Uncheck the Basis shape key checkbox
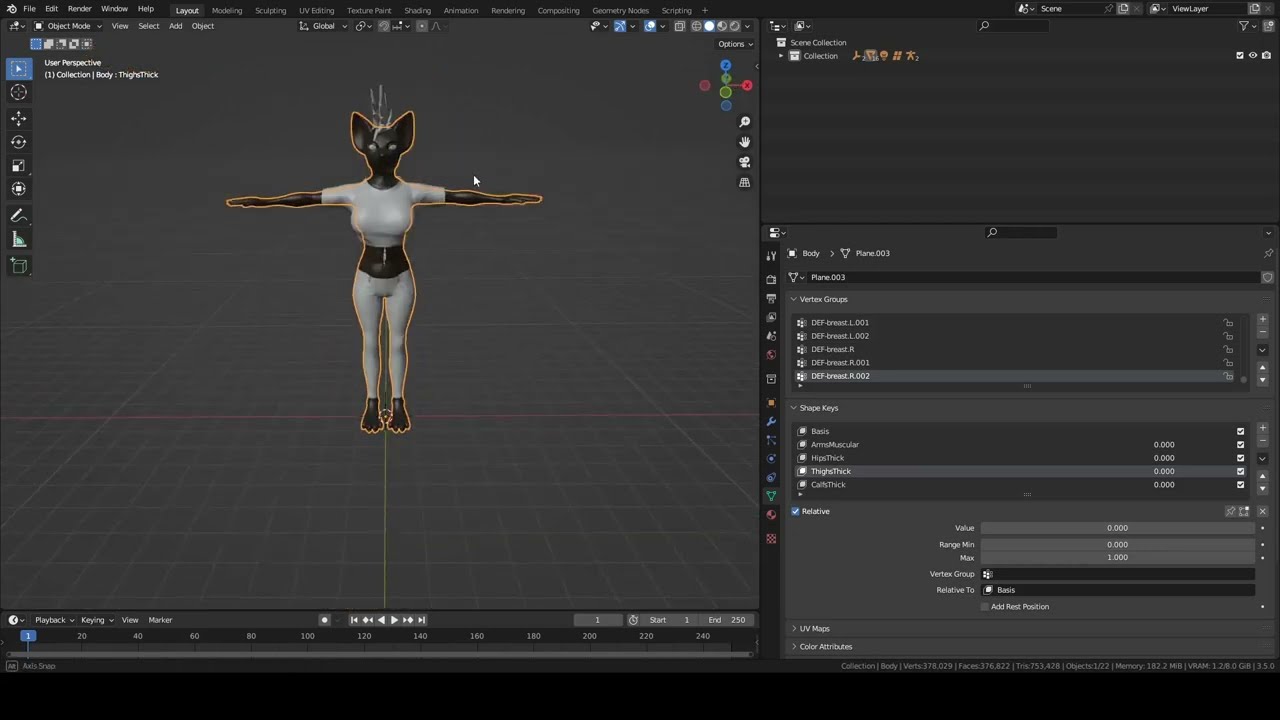This screenshot has height=720, width=1280. (x=1240, y=432)
